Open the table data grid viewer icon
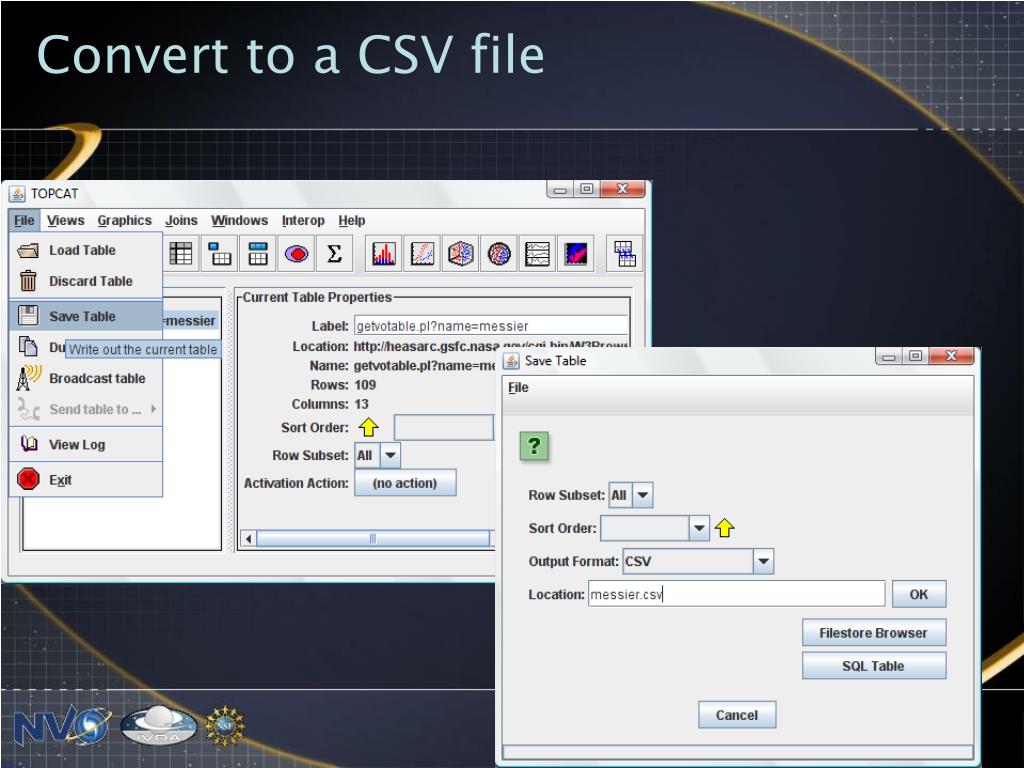Image resolution: width=1024 pixels, height=768 pixels. tap(181, 253)
